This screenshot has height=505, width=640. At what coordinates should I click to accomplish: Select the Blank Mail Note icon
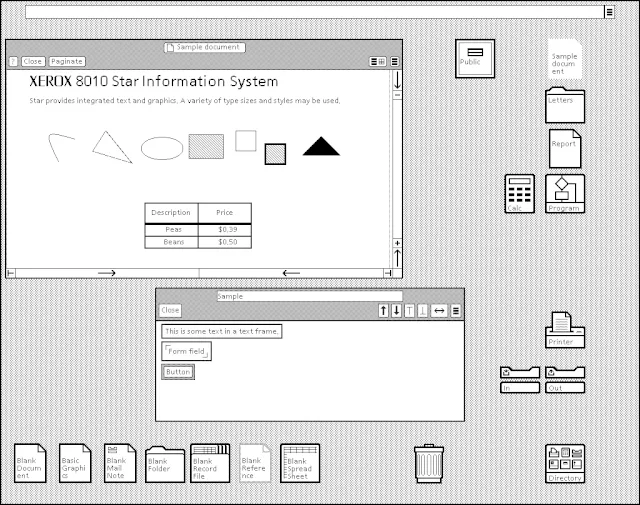[120, 463]
